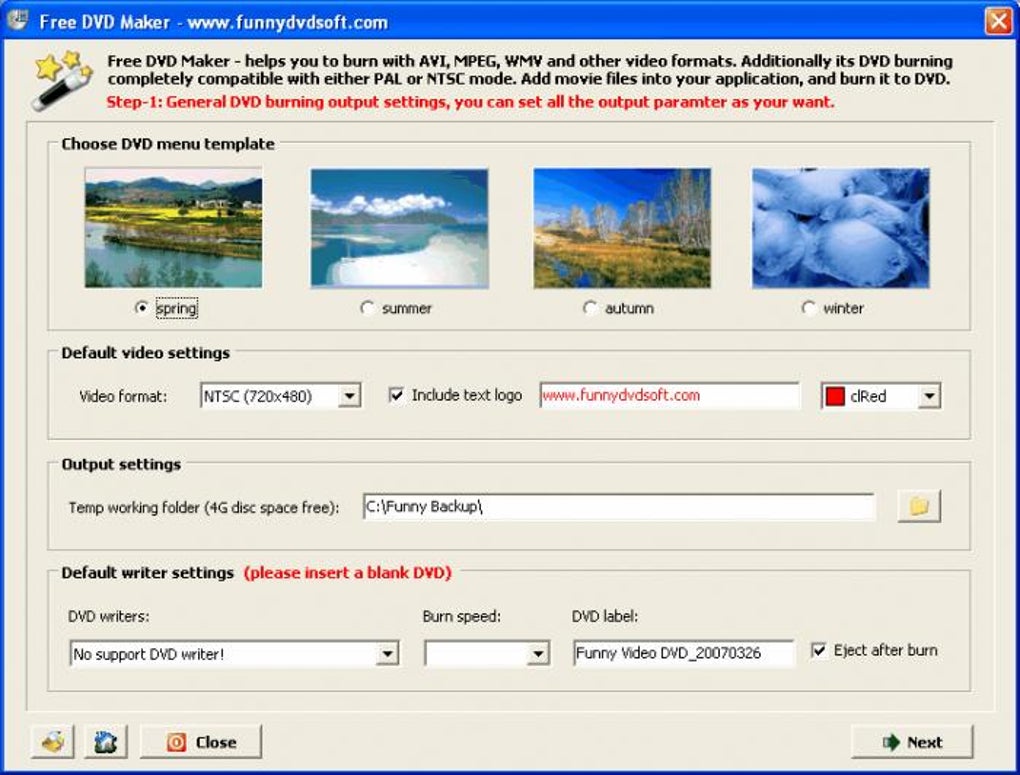Click the summer lake thumbnail
Image resolution: width=1020 pixels, height=775 pixels.
point(399,228)
